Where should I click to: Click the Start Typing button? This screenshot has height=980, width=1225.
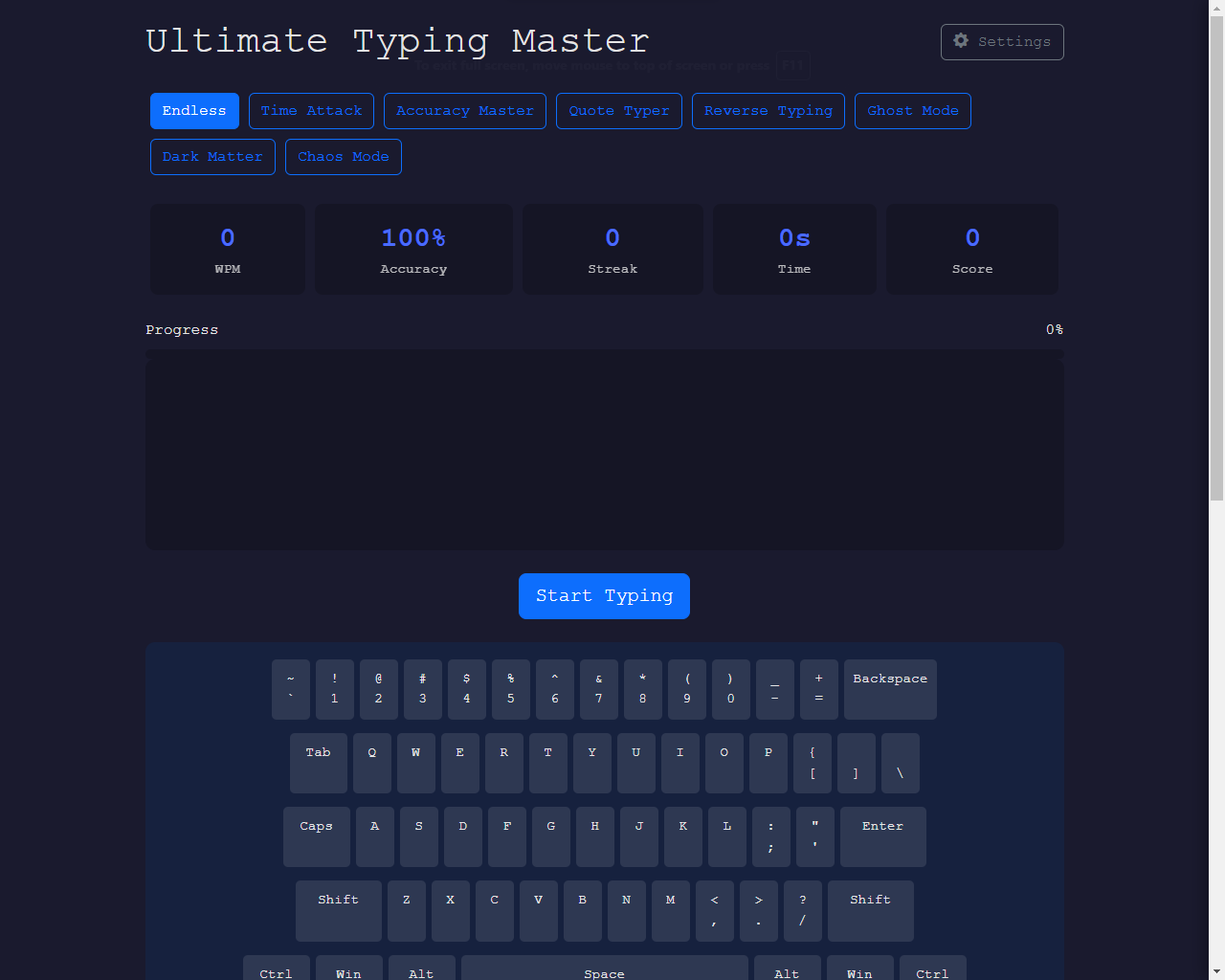pyautogui.click(x=604, y=596)
